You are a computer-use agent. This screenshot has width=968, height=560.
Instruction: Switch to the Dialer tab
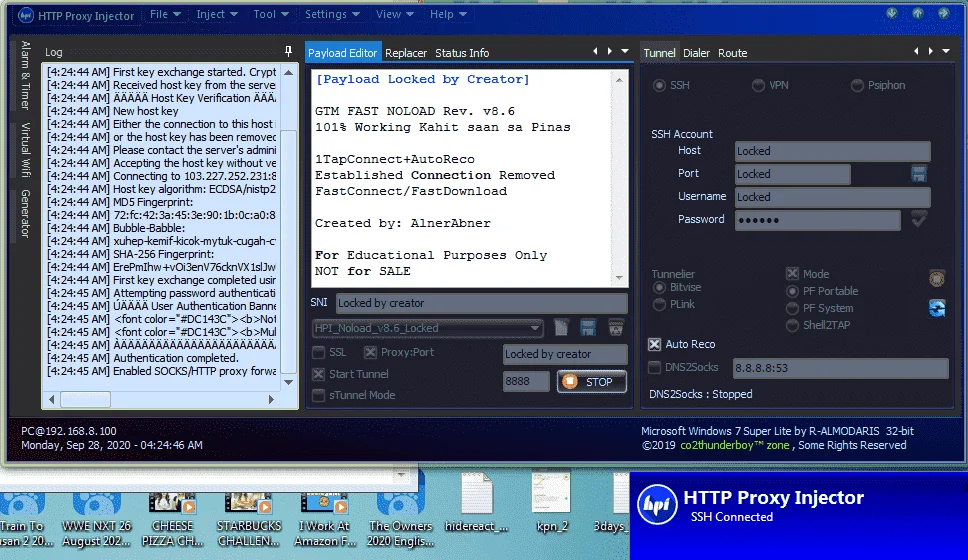point(696,53)
